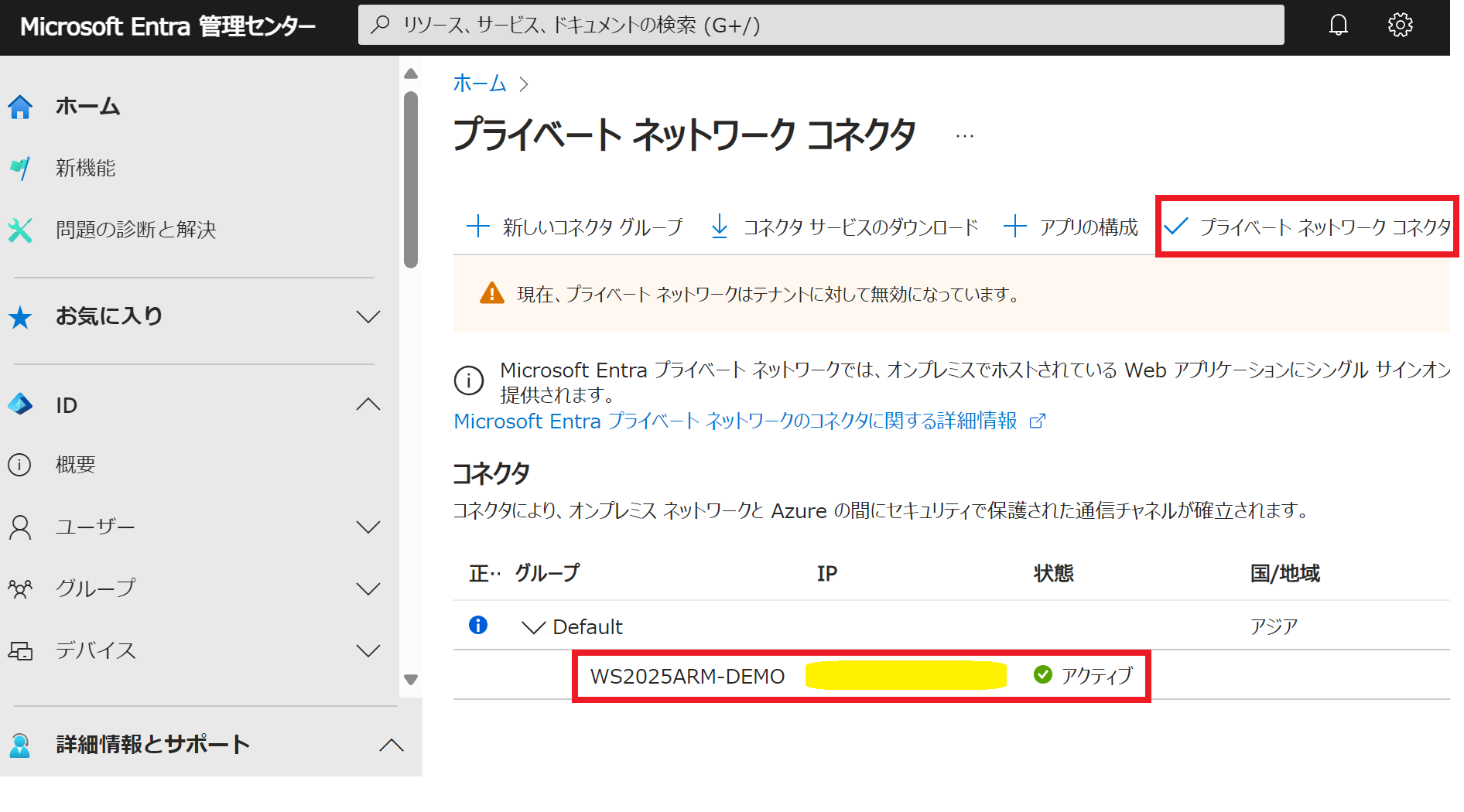The height and width of the screenshot is (812, 1464).
Task: Click 新しいコネクタ グループ button
Action: click(575, 227)
